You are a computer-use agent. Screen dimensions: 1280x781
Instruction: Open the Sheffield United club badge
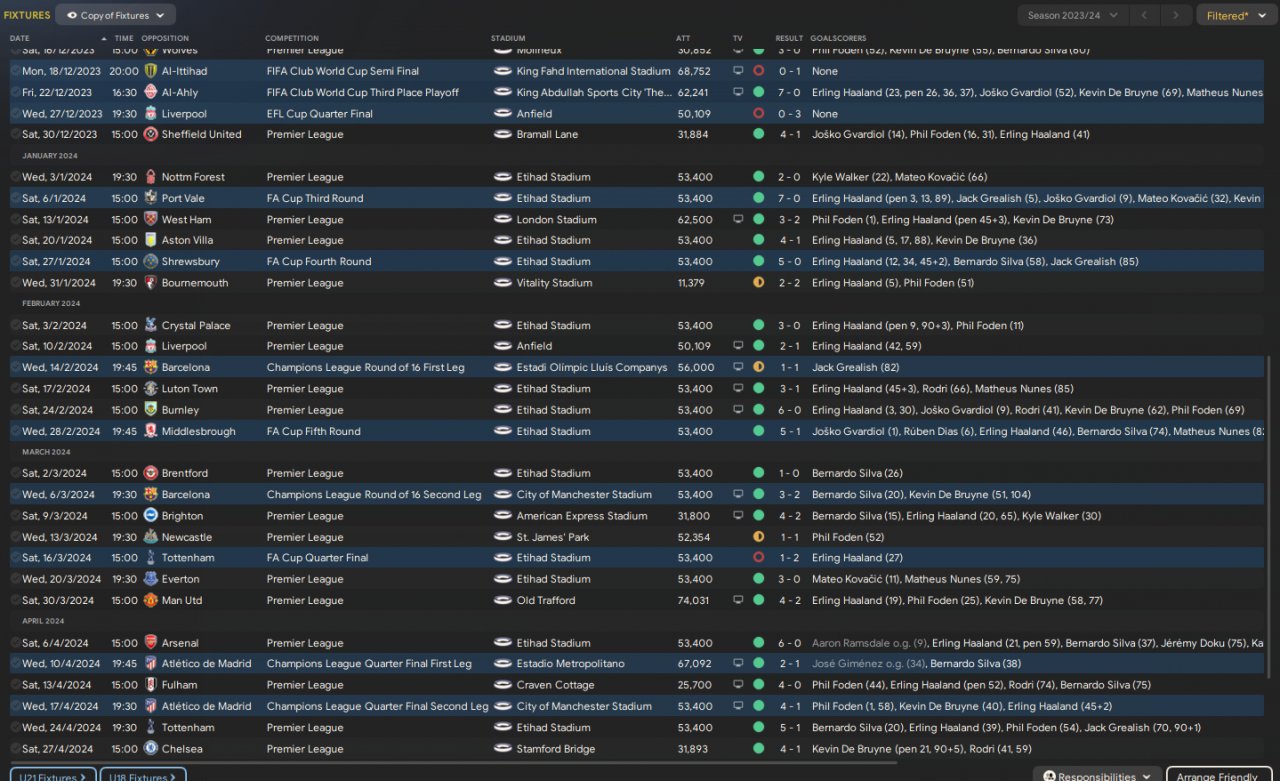151,134
